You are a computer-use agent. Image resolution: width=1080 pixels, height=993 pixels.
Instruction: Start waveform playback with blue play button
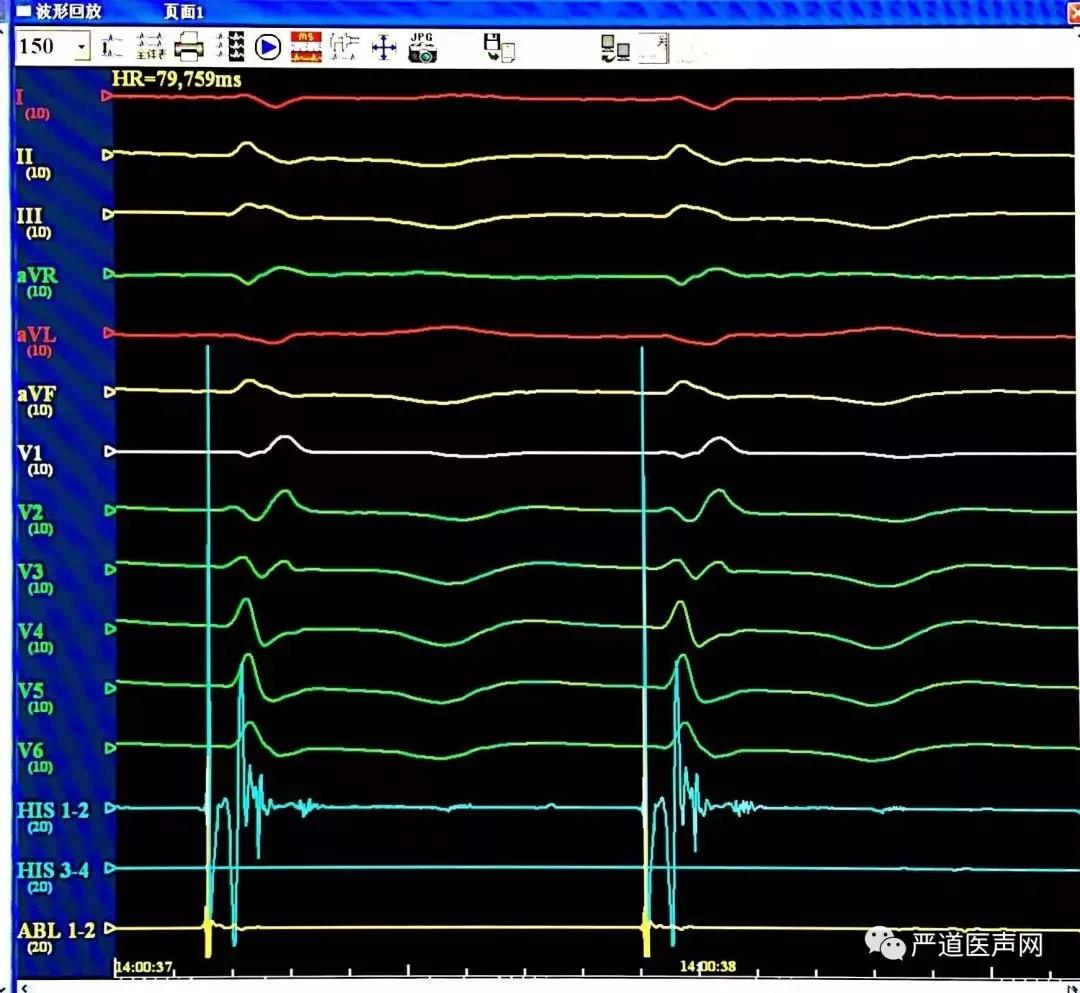[x=268, y=47]
